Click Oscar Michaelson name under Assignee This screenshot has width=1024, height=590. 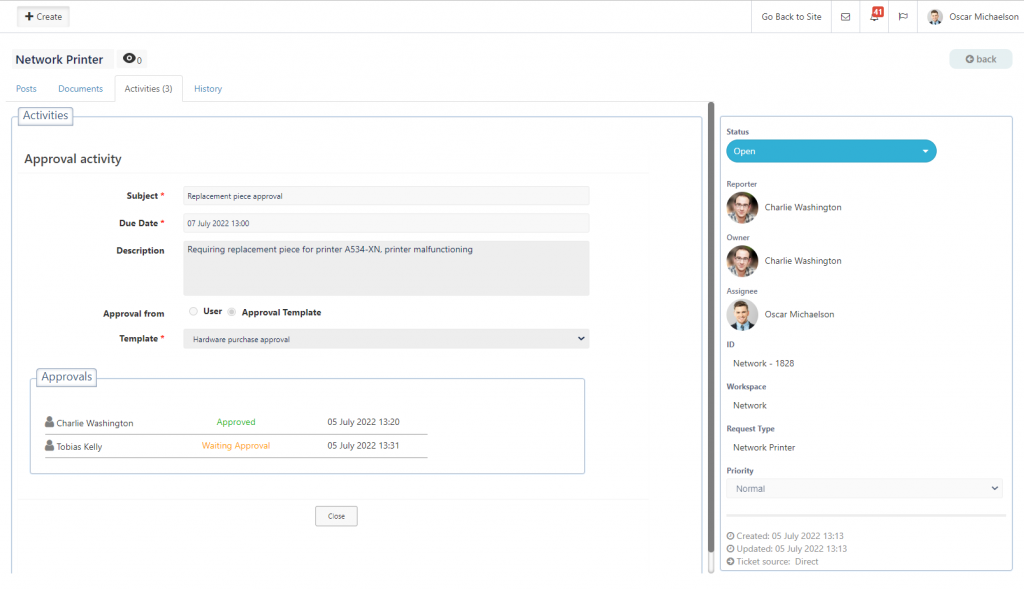coord(799,314)
